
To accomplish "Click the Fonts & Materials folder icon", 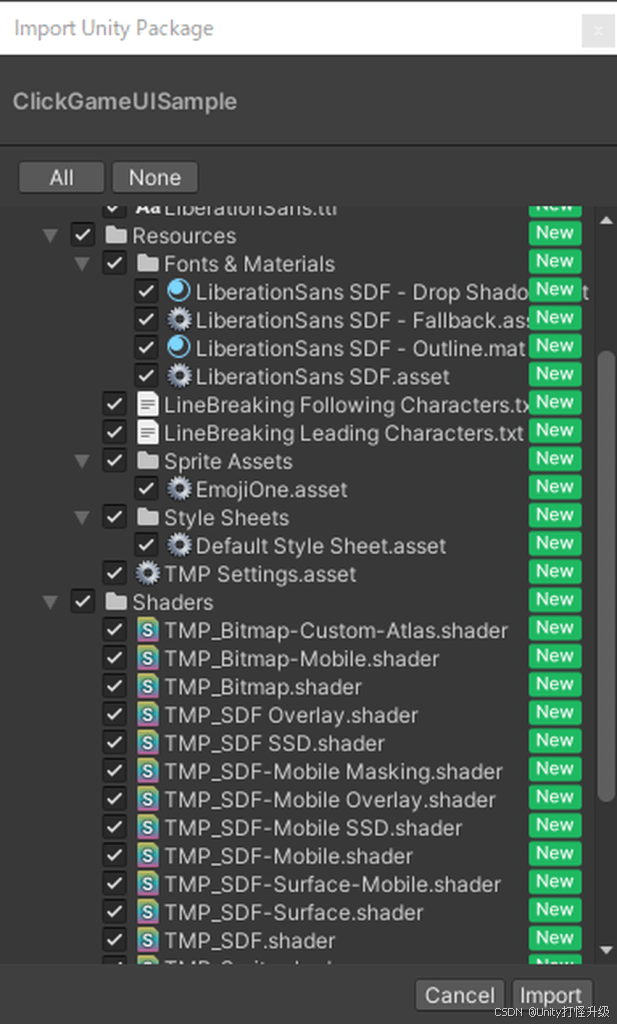I will coord(148,263).
